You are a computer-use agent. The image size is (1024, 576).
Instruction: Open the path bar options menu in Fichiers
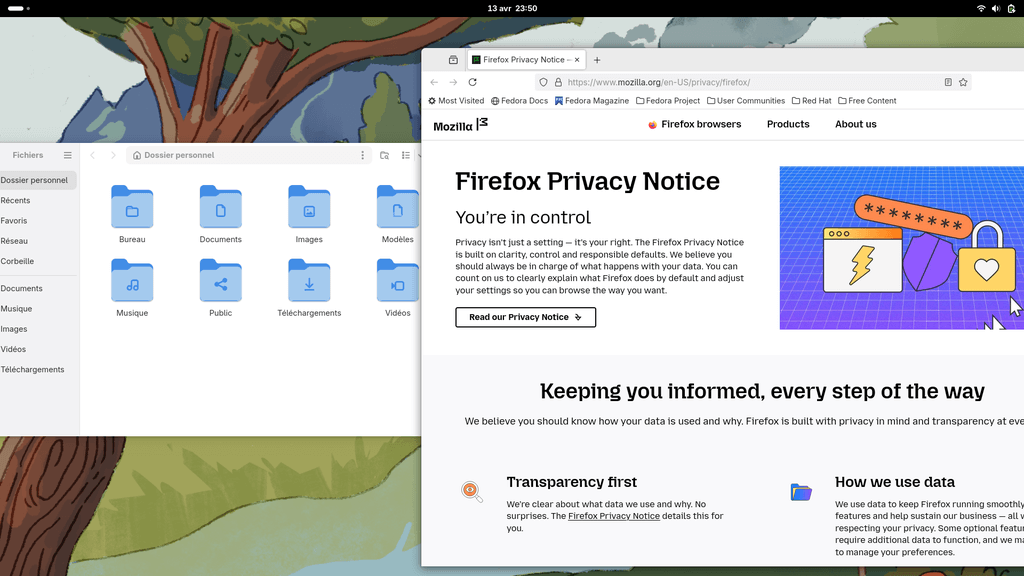pyautogui.click(x=362, y=155)
